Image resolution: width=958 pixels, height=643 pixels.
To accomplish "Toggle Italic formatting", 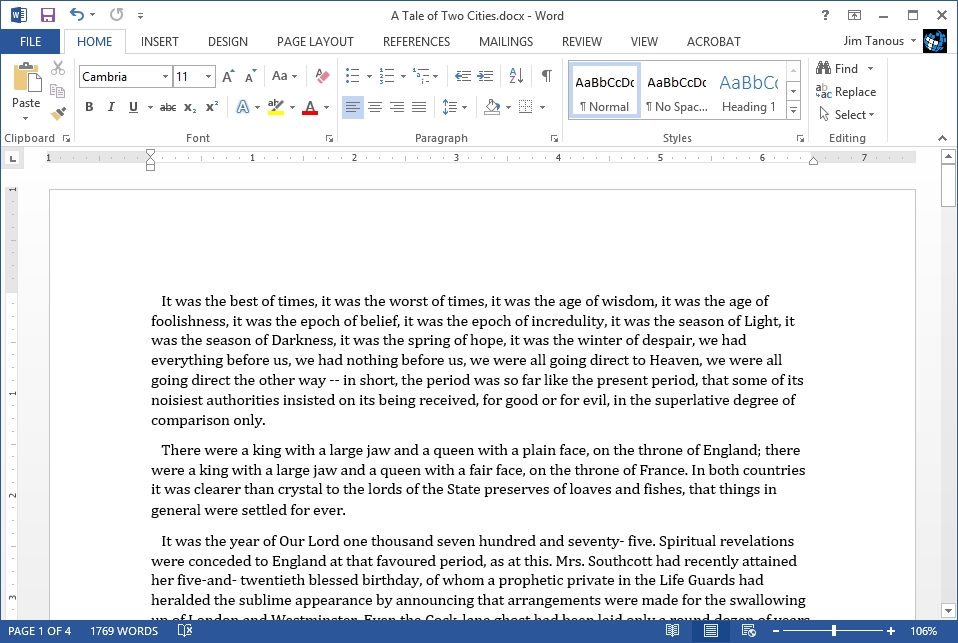I will click(x=111, y=107).
